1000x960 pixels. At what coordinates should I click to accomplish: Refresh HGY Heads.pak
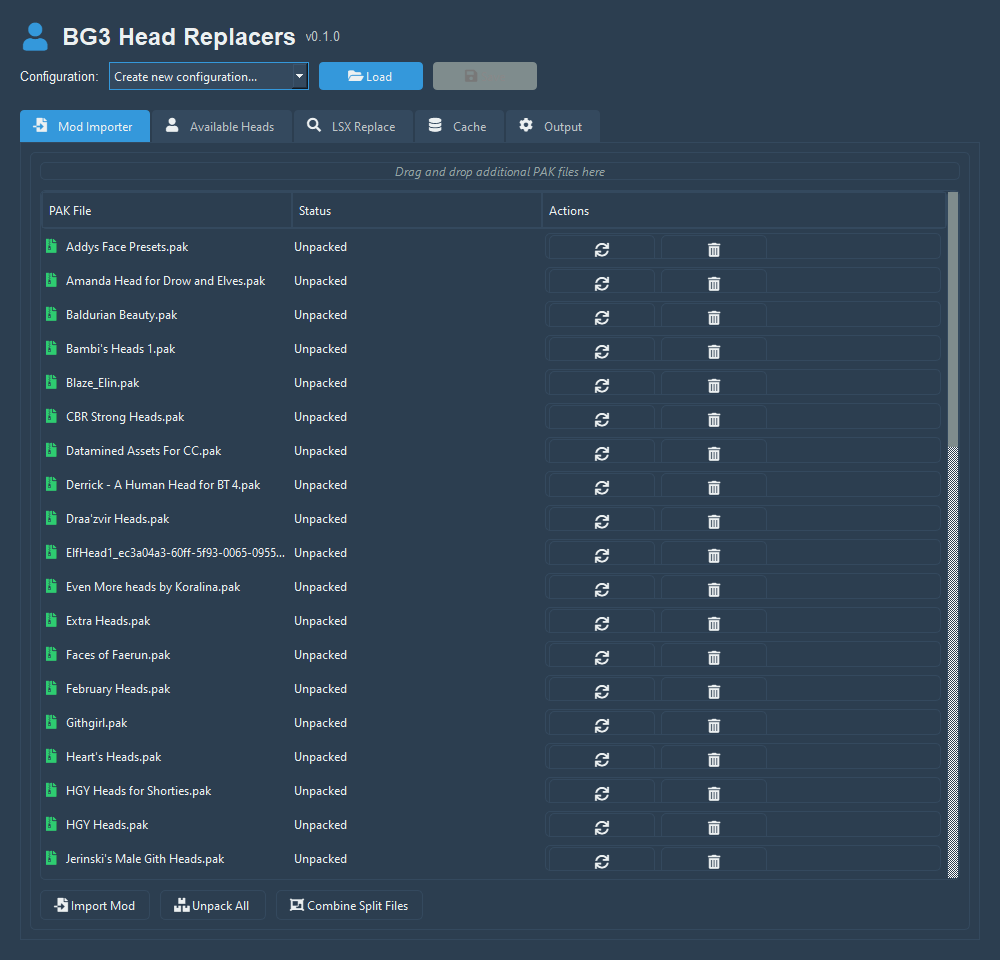[601, 826]
